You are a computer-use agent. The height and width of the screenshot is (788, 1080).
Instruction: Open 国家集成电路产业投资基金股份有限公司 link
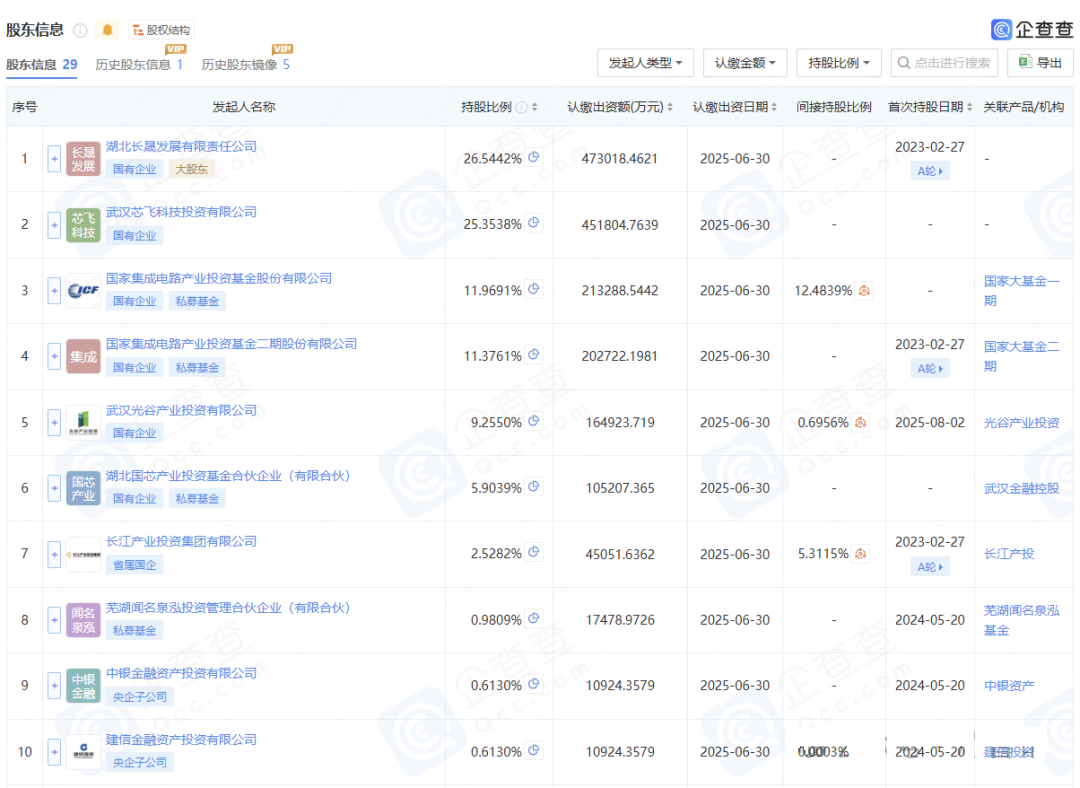[219, 278]
